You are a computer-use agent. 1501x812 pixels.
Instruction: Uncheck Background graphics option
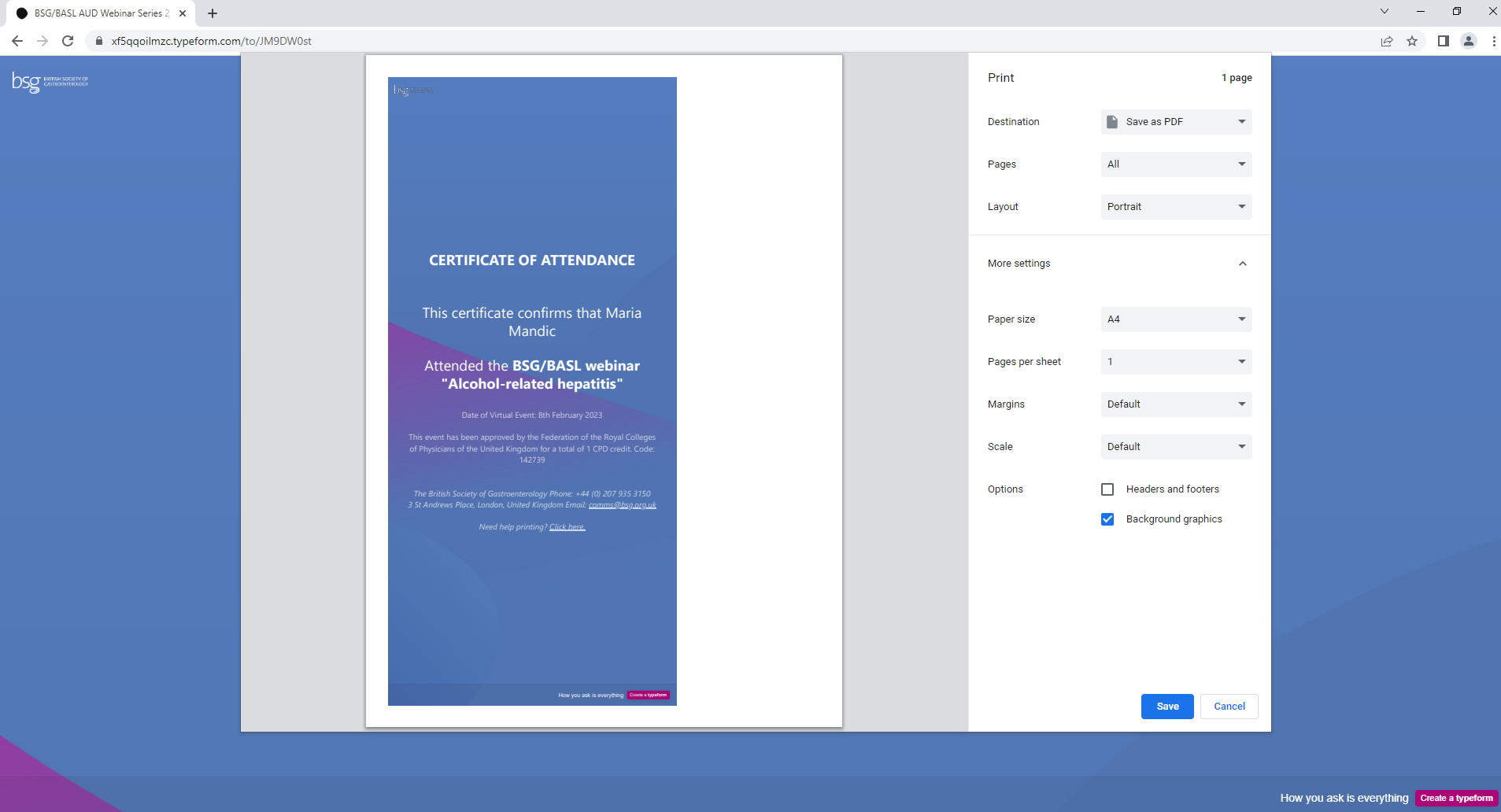(1107, 519)
